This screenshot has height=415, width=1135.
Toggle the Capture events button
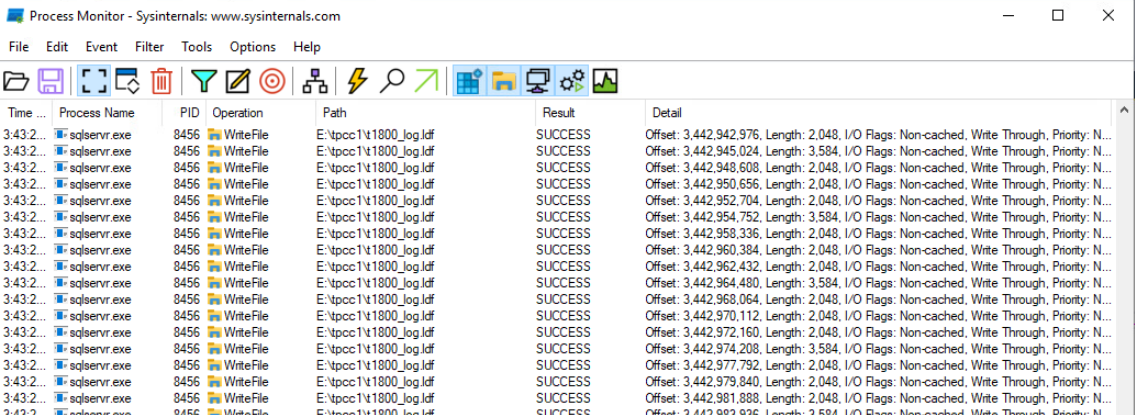[x=94, y=81]
